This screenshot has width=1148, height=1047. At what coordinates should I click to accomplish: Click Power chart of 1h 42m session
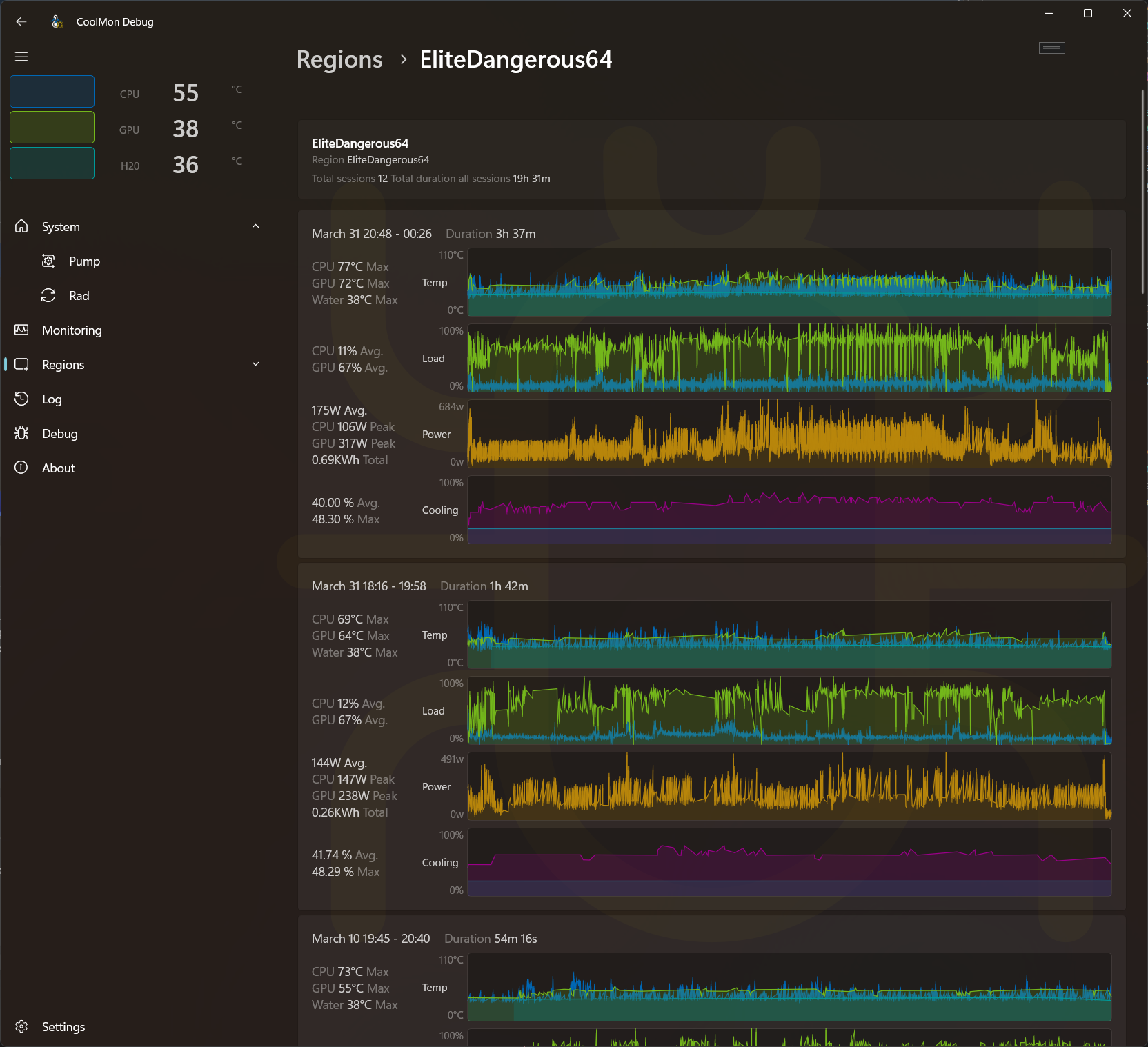[789, 786]
